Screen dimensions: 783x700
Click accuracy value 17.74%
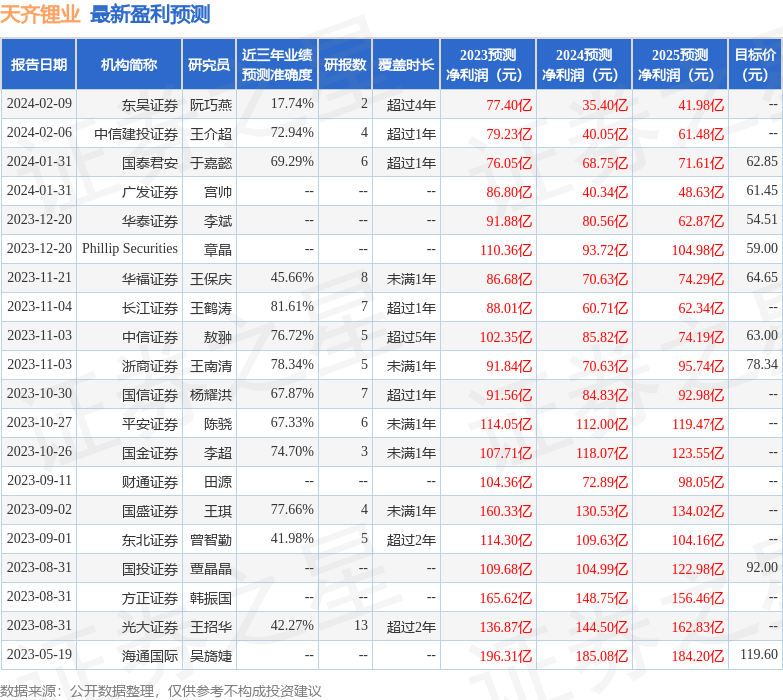pos(292,104)
